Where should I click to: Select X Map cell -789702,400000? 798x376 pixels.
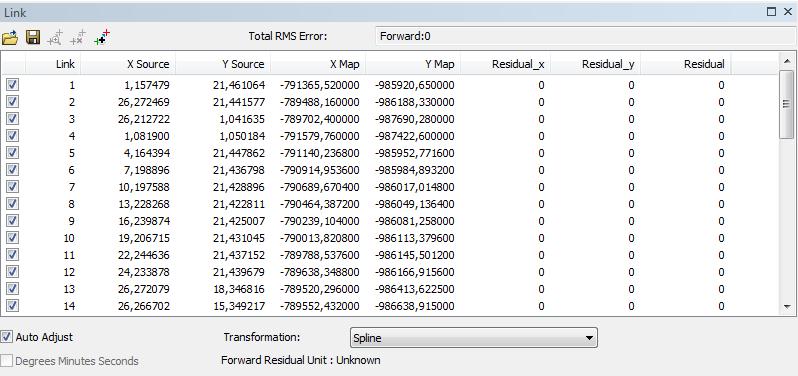pyautogui.click(x=320, y=119)
